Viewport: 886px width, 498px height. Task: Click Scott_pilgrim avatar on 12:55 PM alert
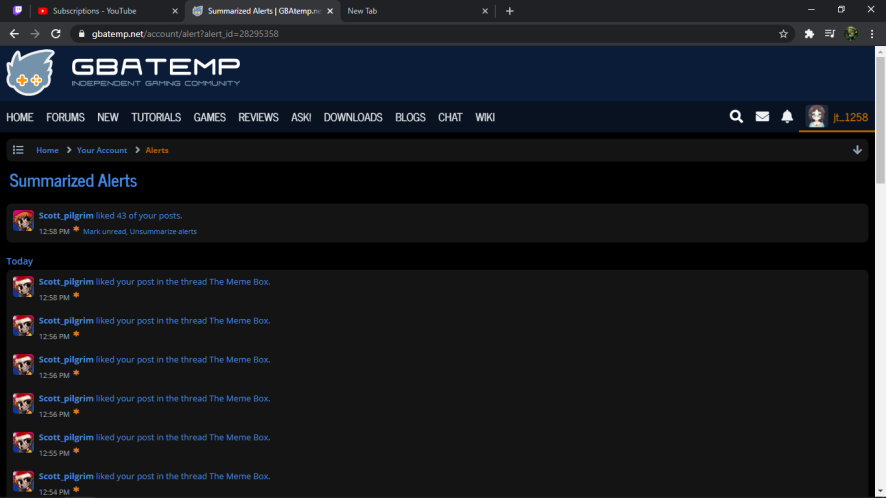point(23,442)
